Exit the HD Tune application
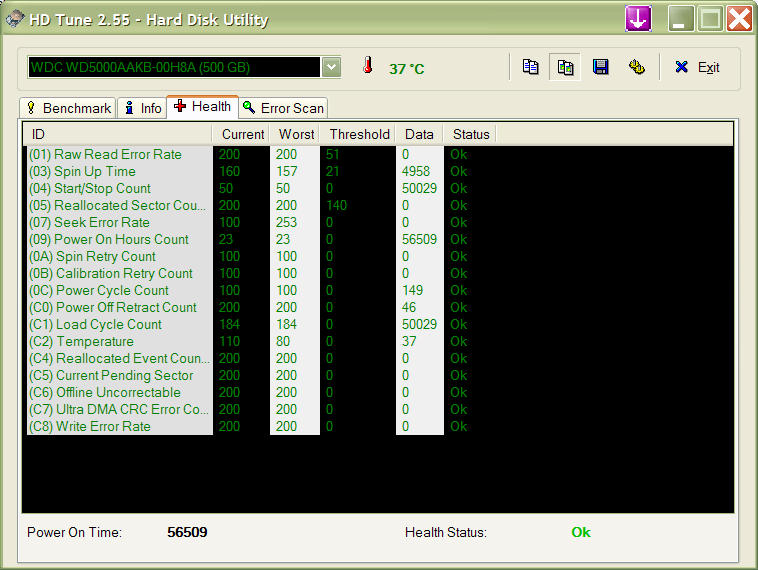Viewport: 758px width, 570px height. 697,67
